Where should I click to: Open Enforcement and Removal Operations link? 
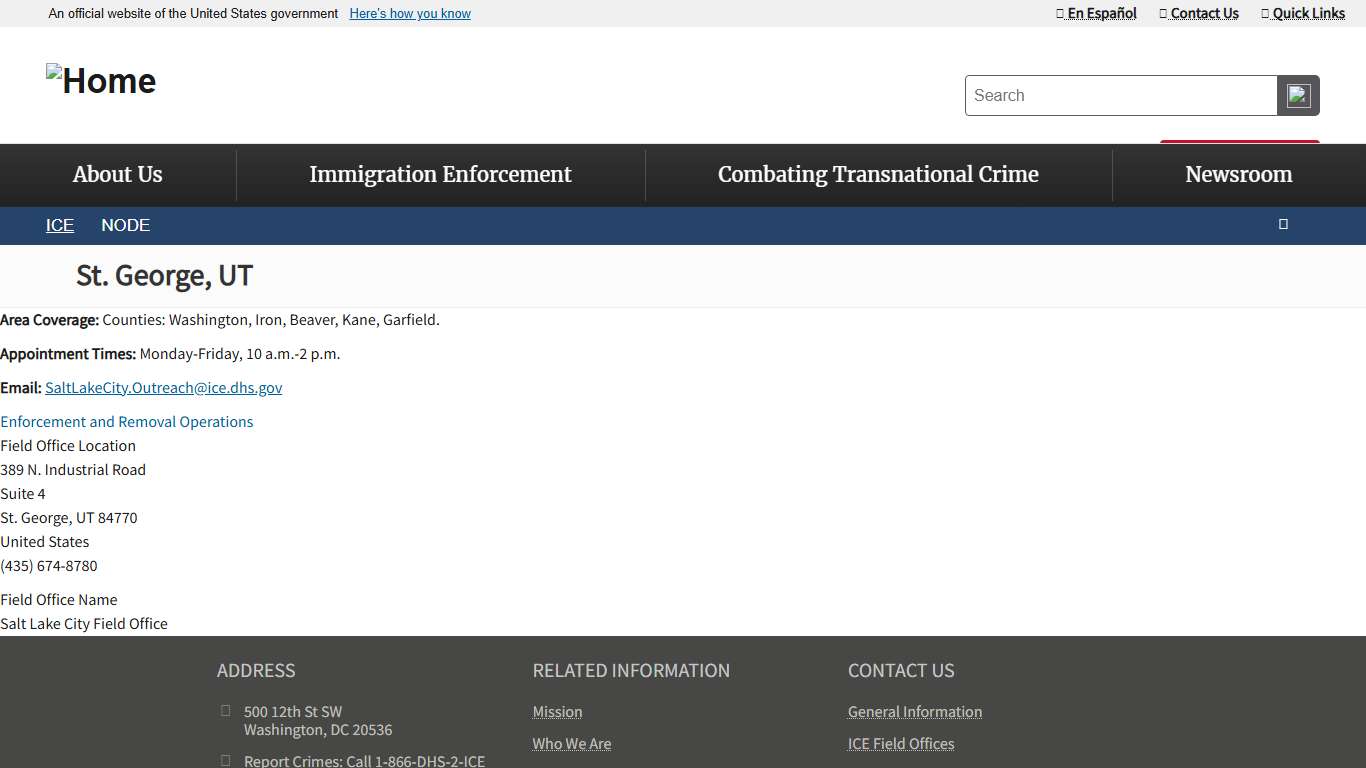127,422
